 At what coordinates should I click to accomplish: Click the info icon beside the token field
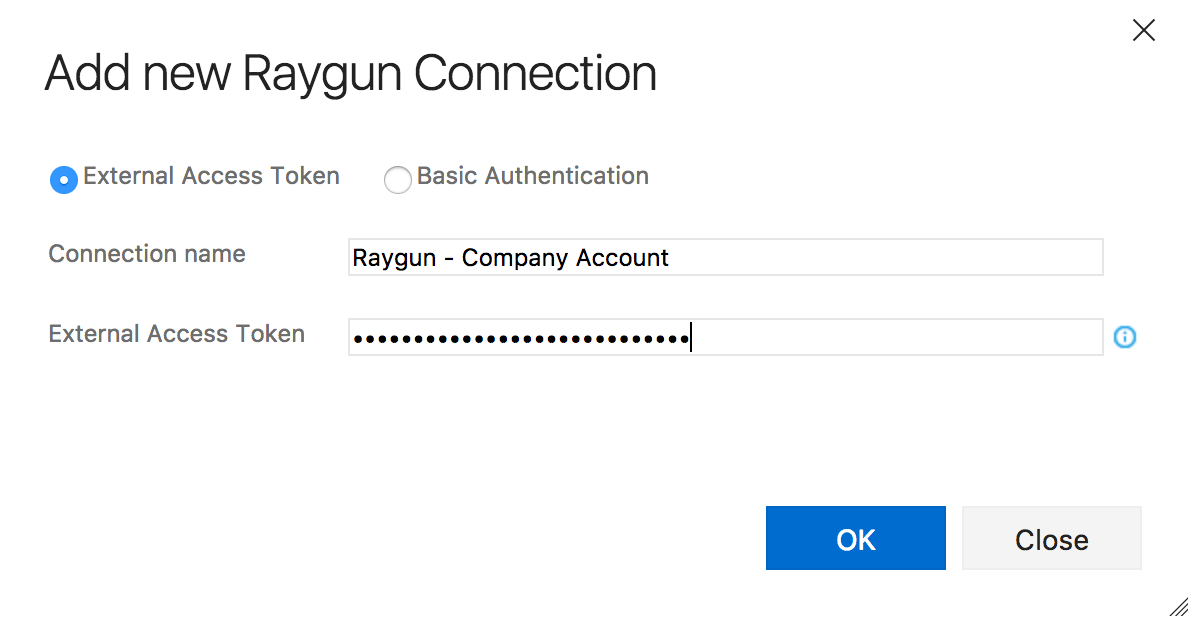click(1125, 337)
